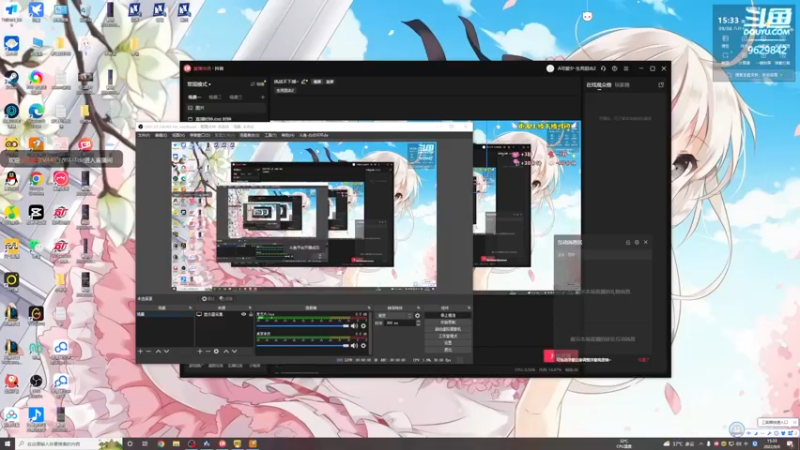Screen dimensions: 800x450
Task: Click the top button in OBS controls panel
Action: click(448, 315)
